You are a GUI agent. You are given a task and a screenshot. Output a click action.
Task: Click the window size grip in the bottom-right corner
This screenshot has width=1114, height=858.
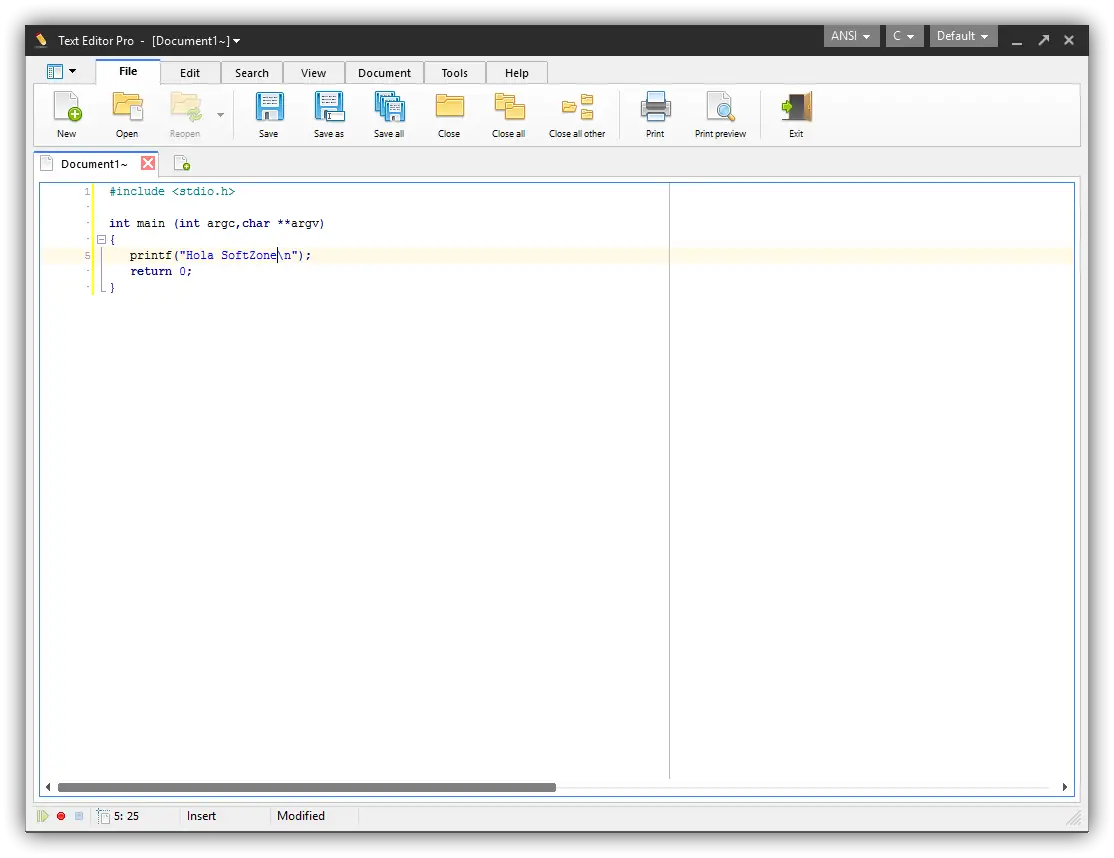[x=1073, y=818]
